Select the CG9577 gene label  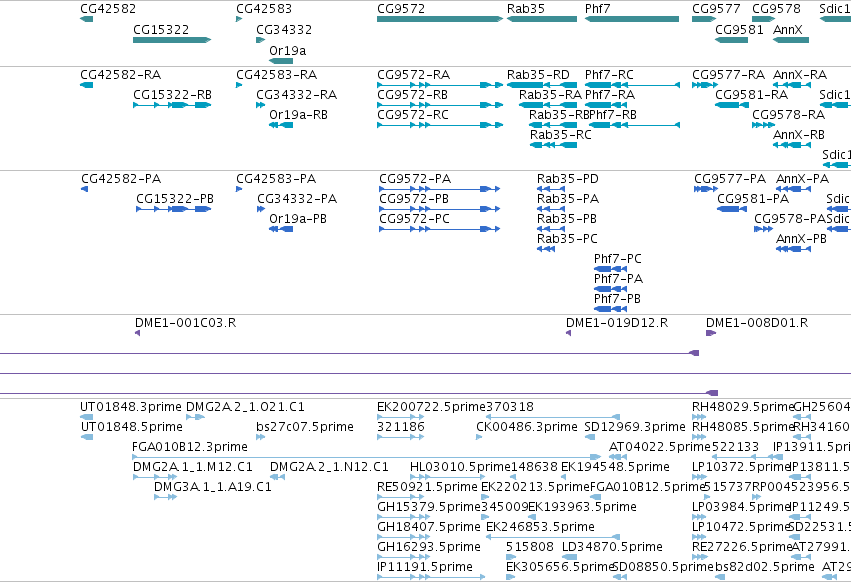[716, 9]
